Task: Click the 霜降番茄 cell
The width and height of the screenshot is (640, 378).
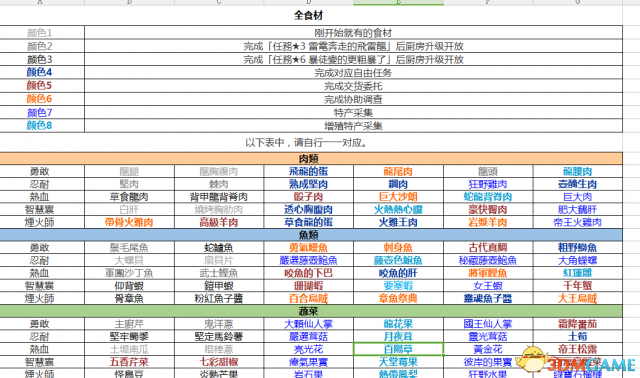Action: (x=578, y=324)
